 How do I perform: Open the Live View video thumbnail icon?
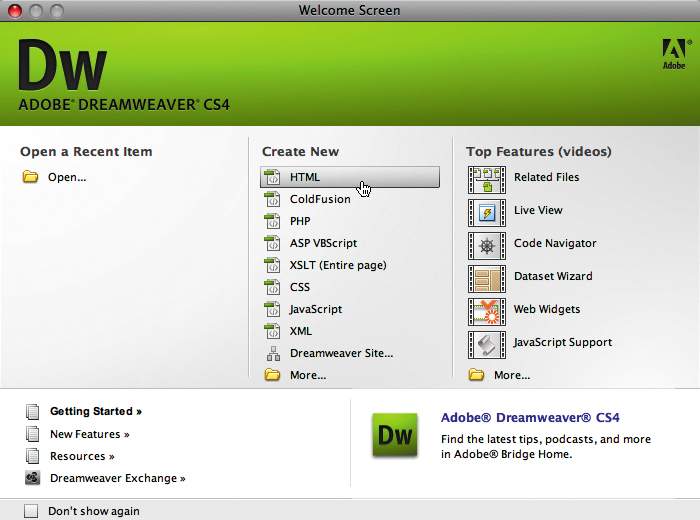487,212
